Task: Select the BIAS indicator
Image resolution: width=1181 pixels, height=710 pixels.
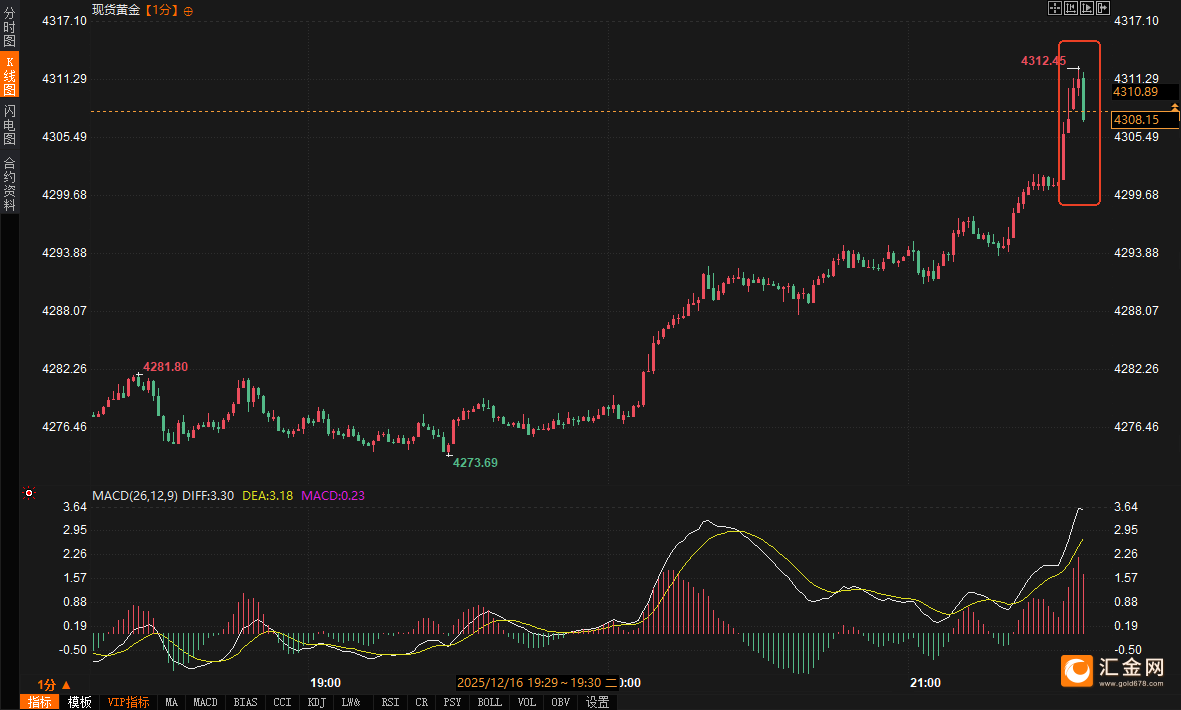Action: point(245,702)
